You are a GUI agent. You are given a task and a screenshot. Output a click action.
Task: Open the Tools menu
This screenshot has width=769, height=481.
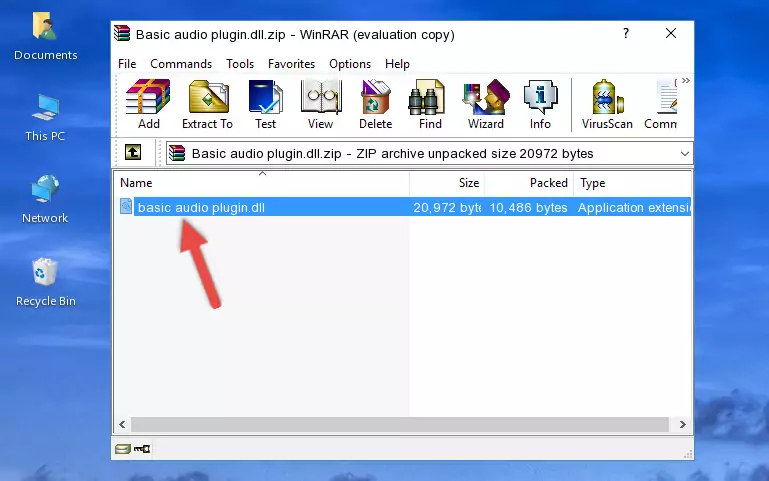coord(240,64)
